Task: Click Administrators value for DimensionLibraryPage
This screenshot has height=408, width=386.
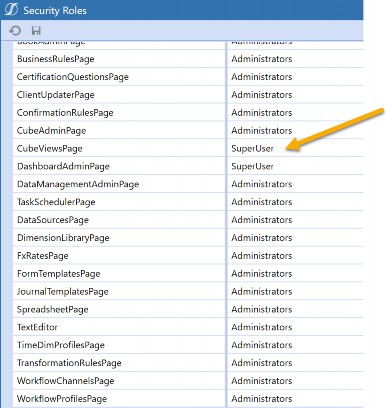Action: 262,238
